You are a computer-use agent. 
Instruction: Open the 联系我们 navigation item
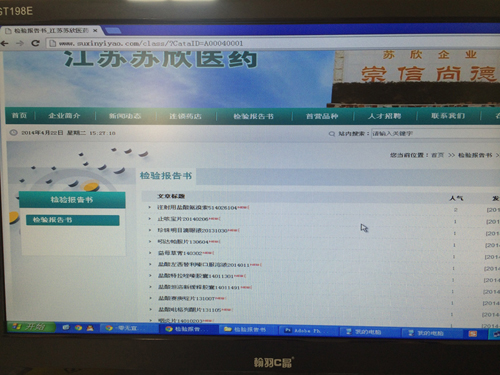point(448,116)
